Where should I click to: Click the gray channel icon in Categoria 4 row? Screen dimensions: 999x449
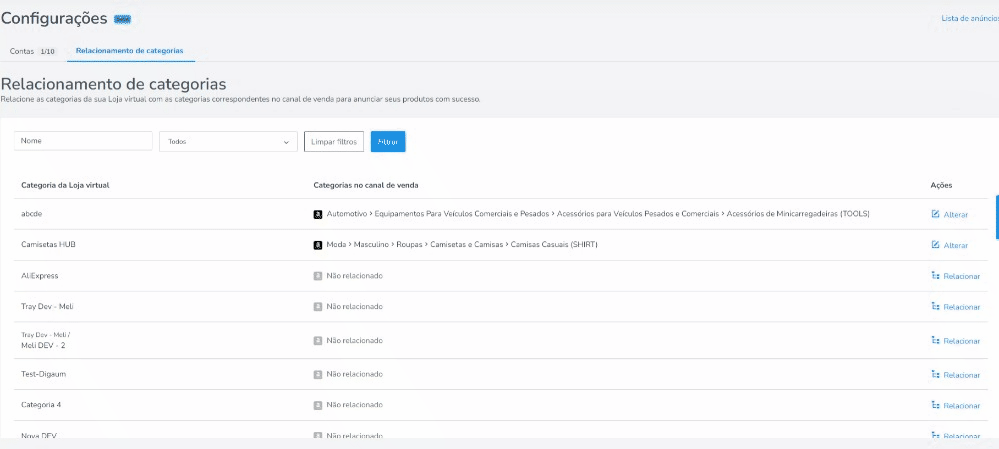tap(317, 405)
